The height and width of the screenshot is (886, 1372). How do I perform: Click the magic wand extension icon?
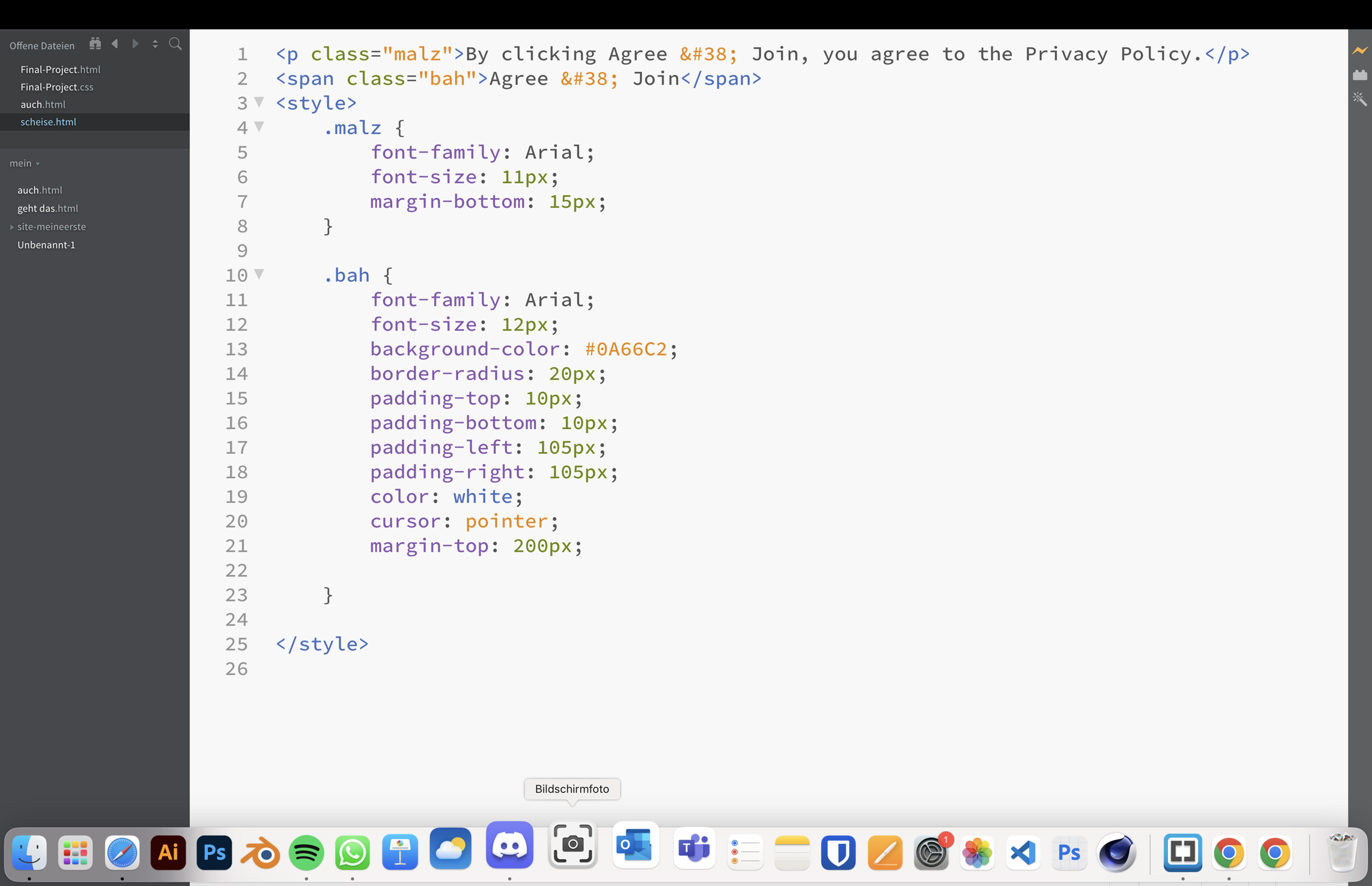point(1359,100)
